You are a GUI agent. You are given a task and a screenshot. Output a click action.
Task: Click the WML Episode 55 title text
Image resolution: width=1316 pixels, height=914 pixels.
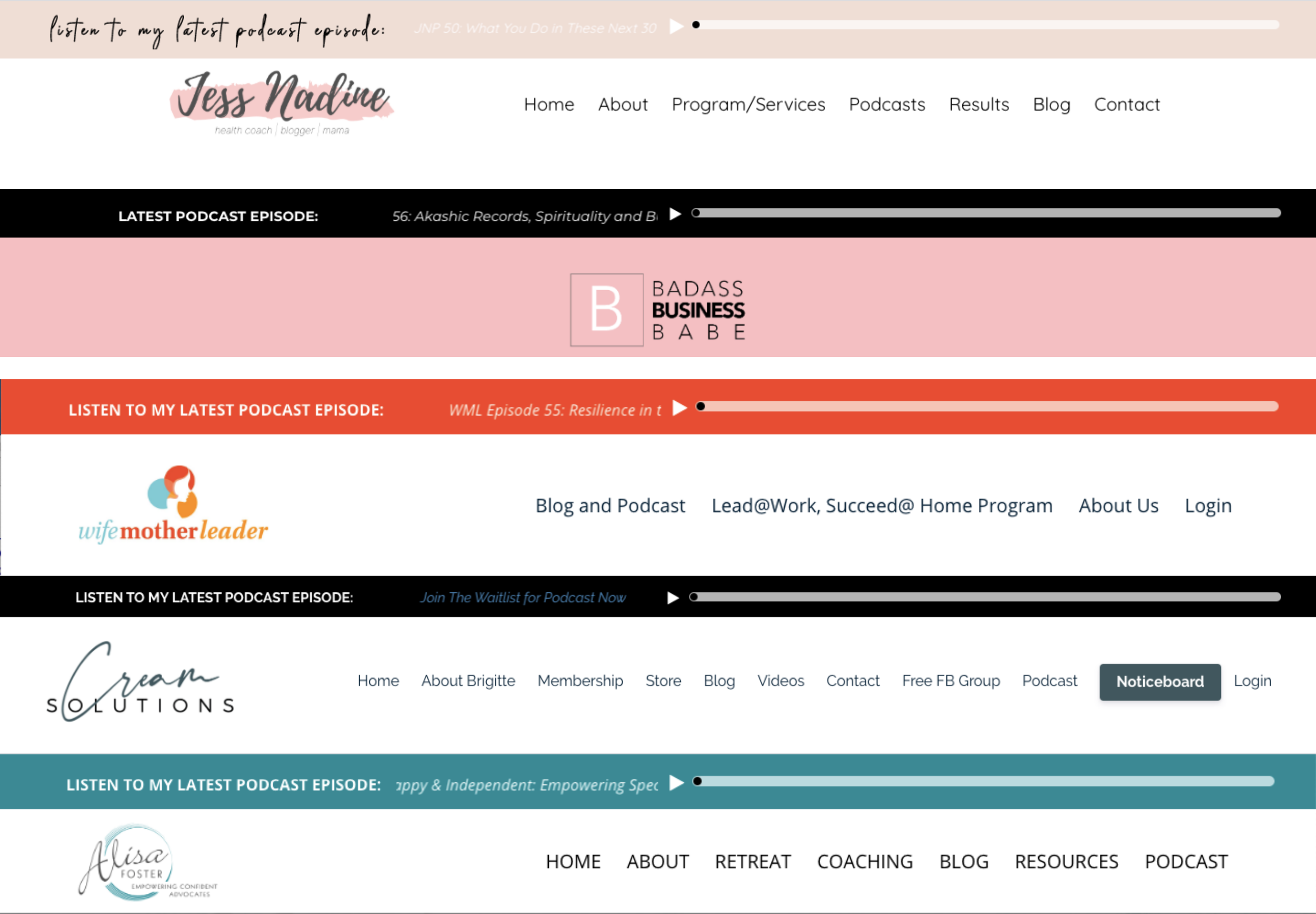point(555,410)
